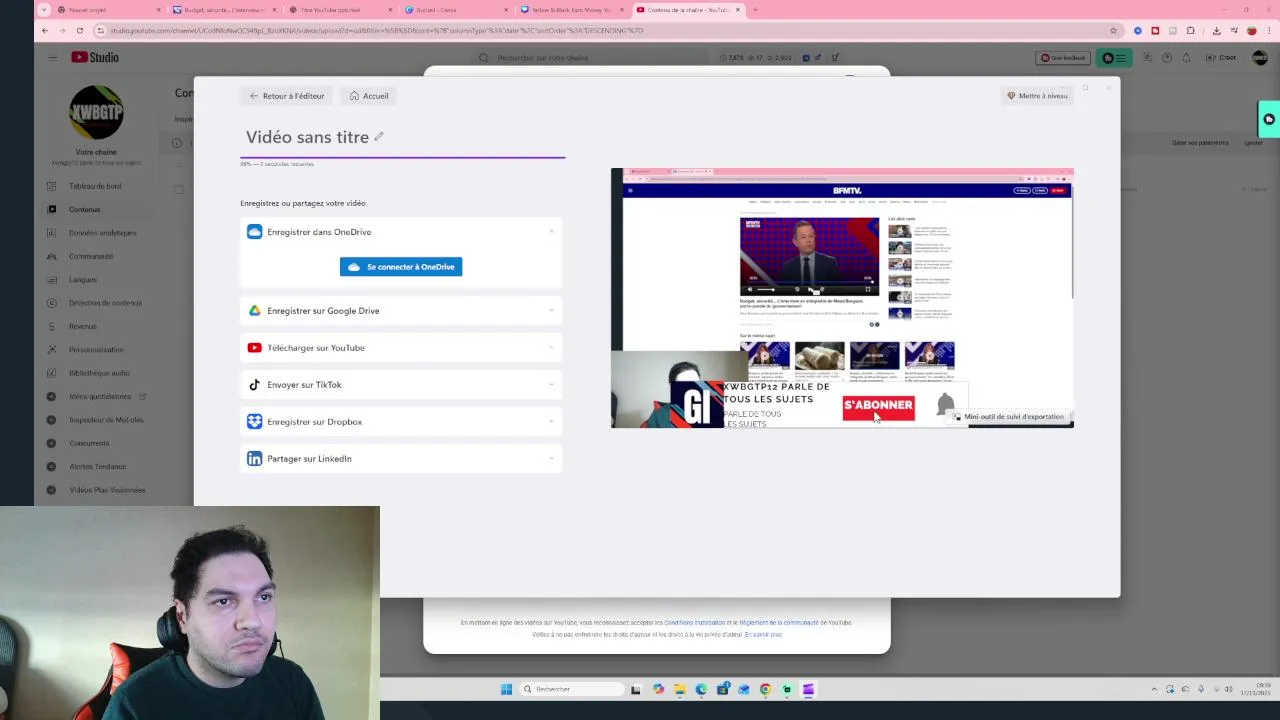Open Données analytiques in Studio sidebar
This screenshot has width=1280, height=720.
[102, 233]
